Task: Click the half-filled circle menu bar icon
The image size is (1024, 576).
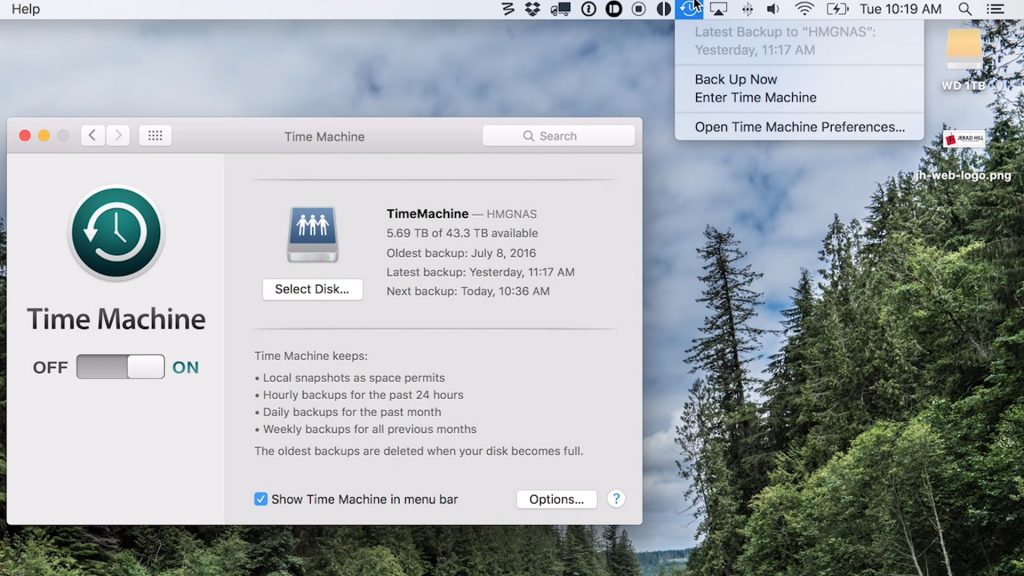Action: (x=664, y=9)
